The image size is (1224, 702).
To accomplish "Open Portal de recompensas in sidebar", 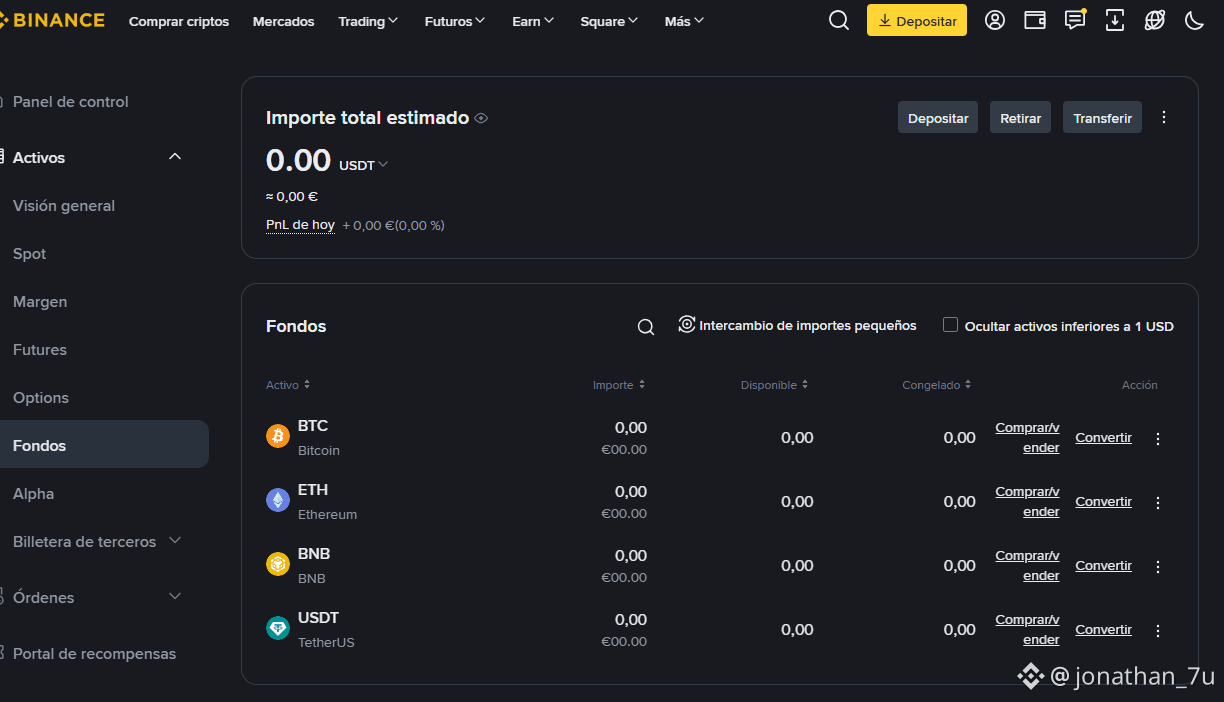I will pyautogui.click(x=94, y=654).
